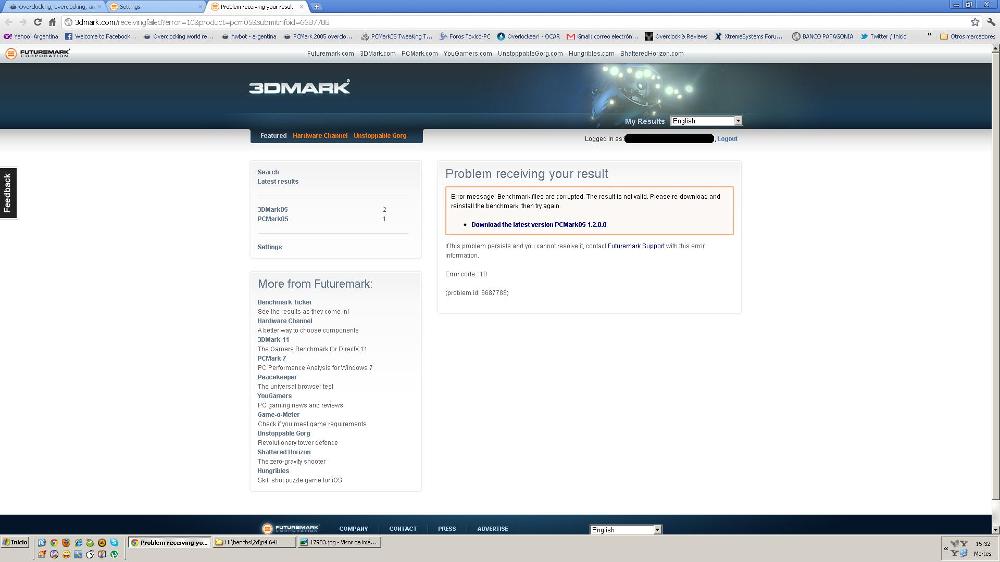This screenshot has height=562, width=1000.
Task: Open the 3DMark05 results link
Action: (x=273, y=210)
